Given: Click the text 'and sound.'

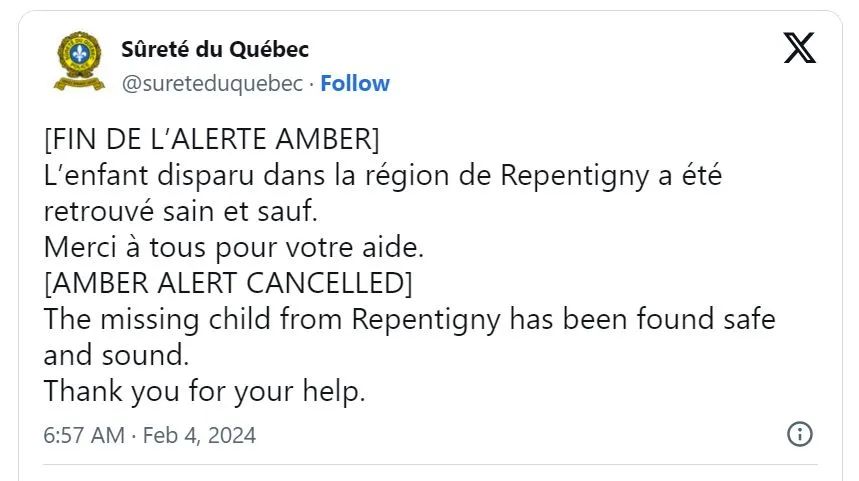Looking at the screenshot, I should pos(116,355).
